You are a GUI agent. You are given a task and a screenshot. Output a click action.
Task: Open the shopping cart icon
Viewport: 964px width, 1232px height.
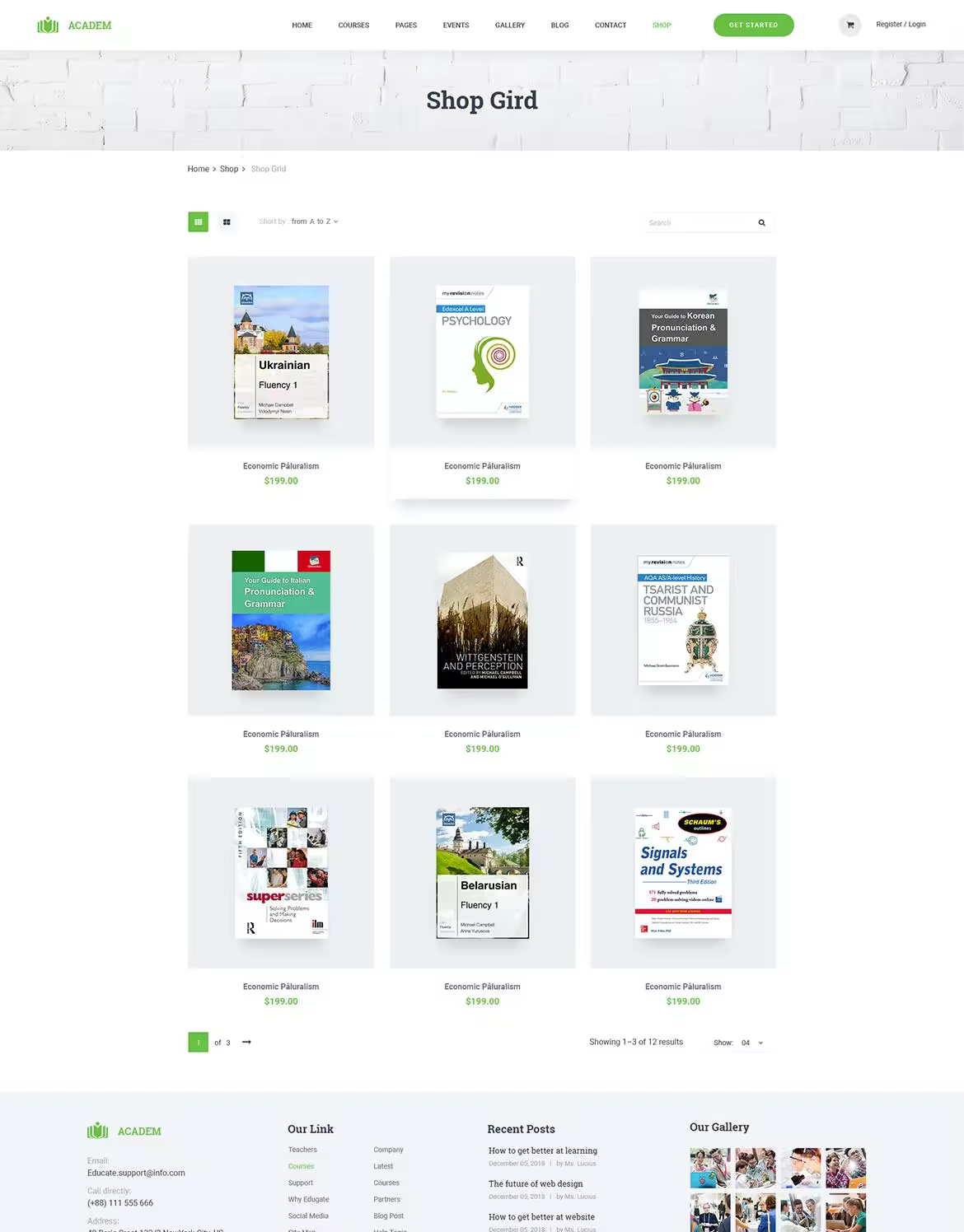849,25
